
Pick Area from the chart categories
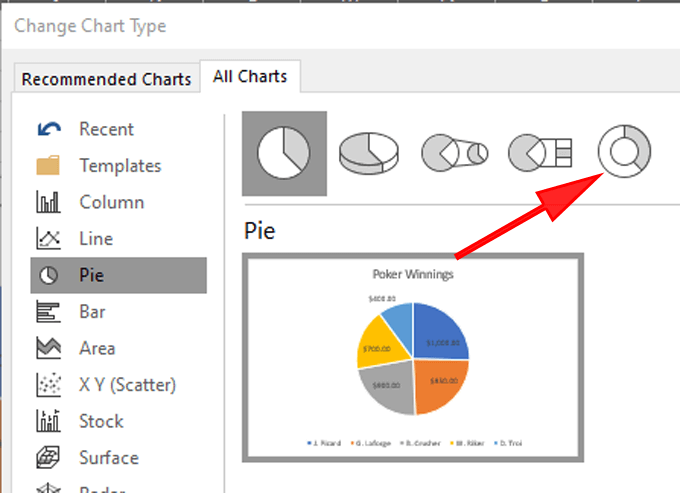(97, 348)
